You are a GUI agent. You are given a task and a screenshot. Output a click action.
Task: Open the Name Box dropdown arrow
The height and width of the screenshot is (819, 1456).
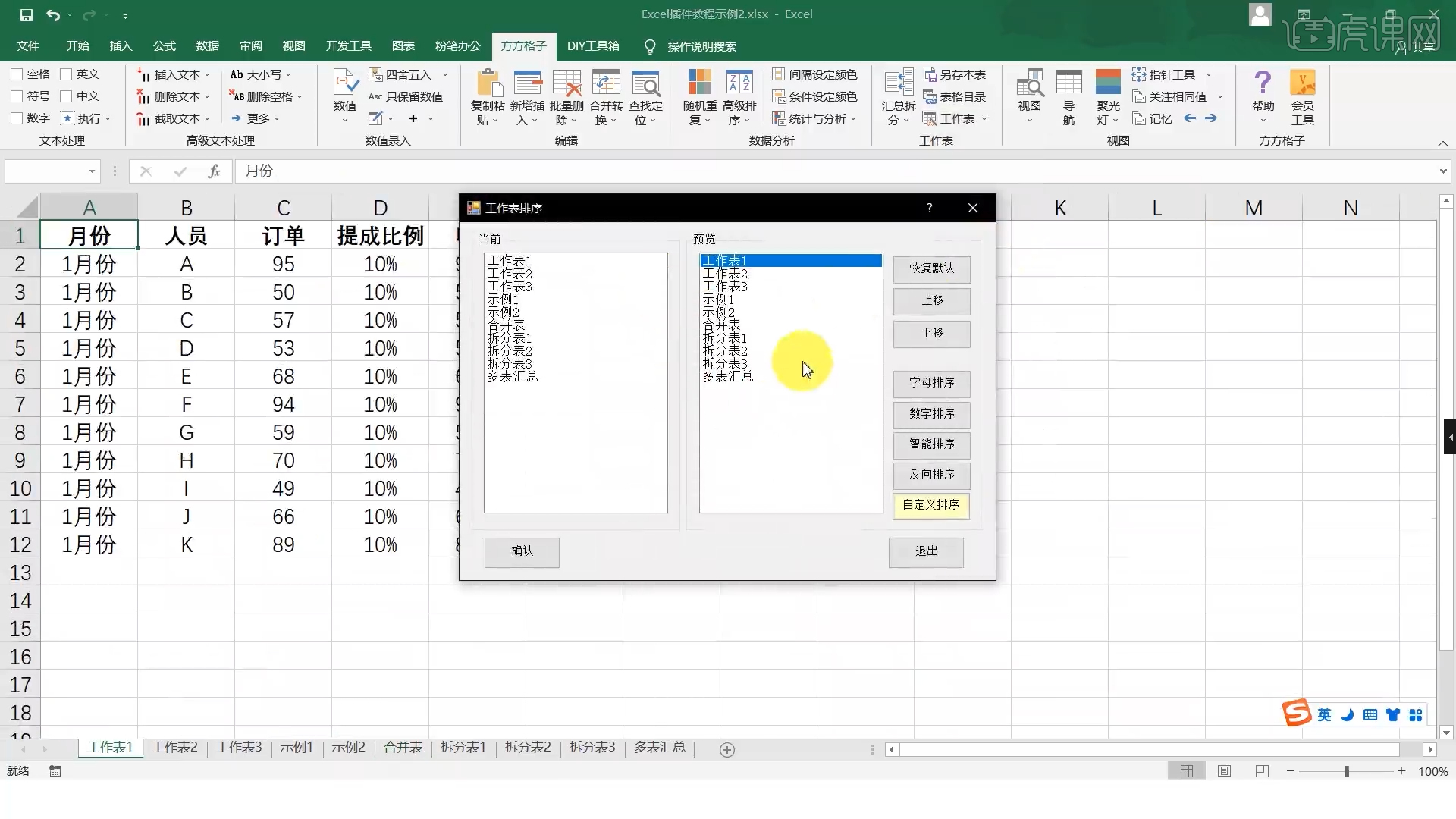[x=92, y=171]
